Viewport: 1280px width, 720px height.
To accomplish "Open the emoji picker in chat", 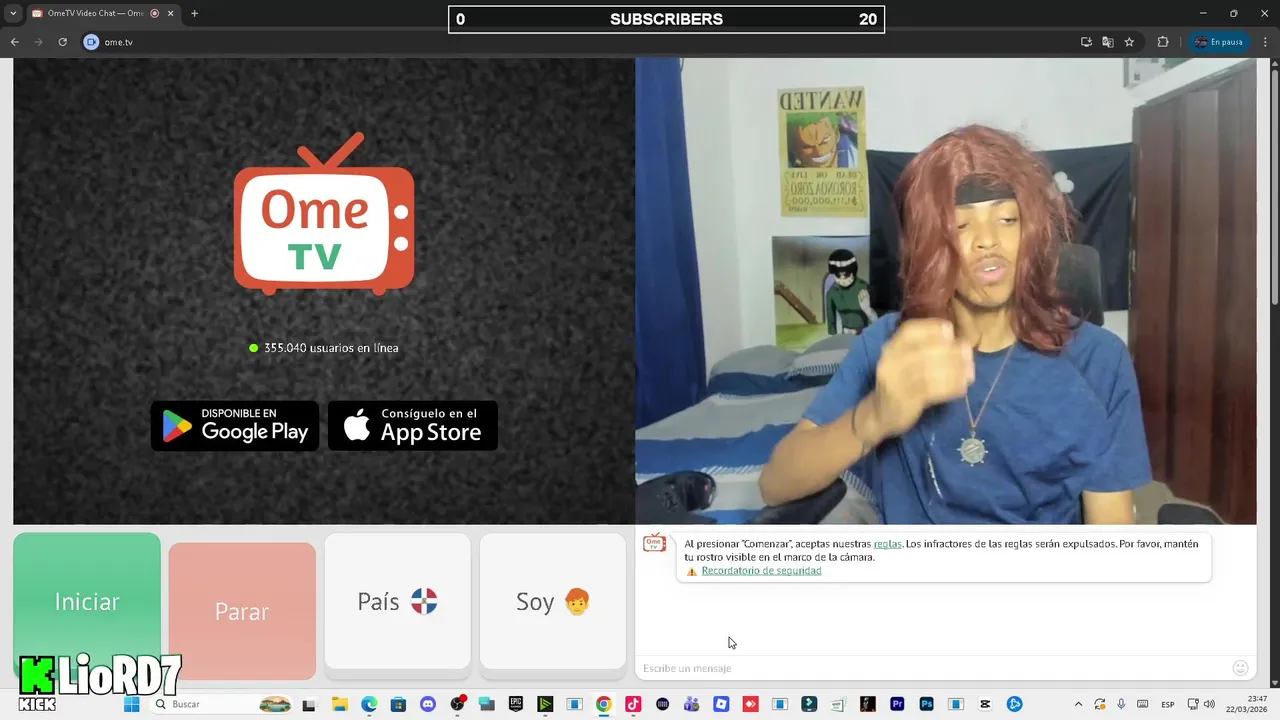I will (x=1240, y=668).
